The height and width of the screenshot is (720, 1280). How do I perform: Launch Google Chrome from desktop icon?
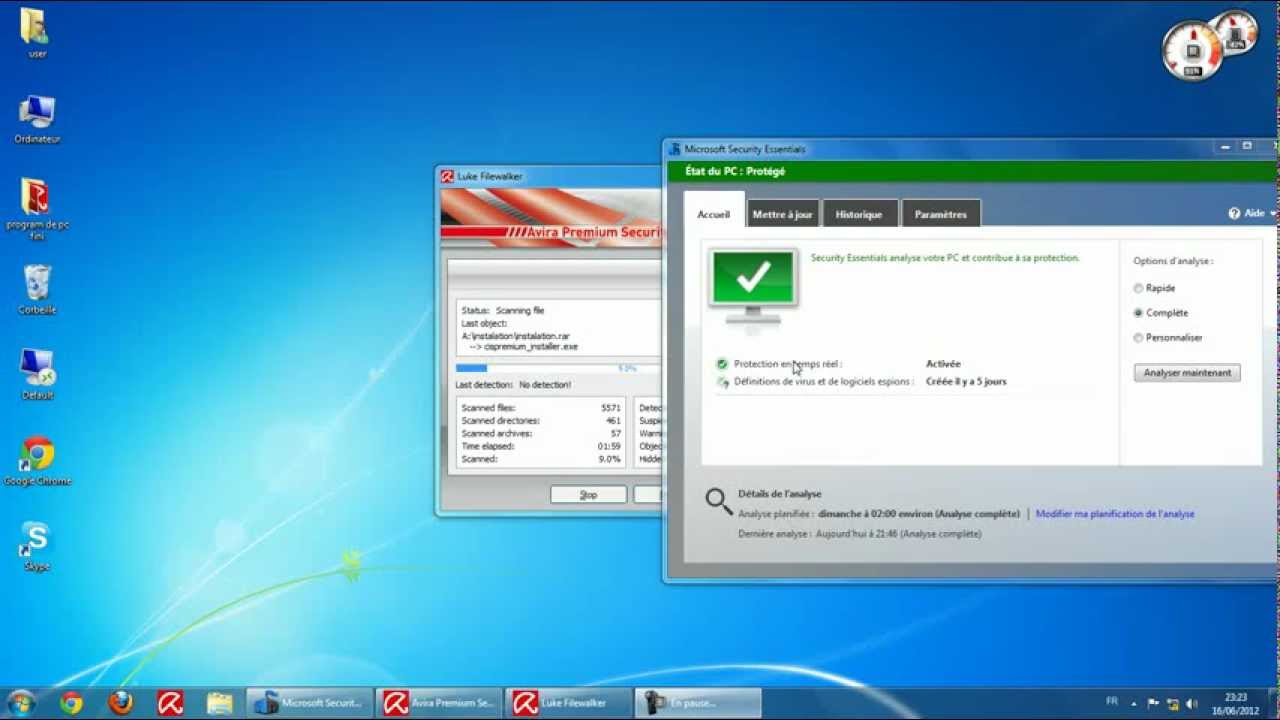(x=37, y=460)
